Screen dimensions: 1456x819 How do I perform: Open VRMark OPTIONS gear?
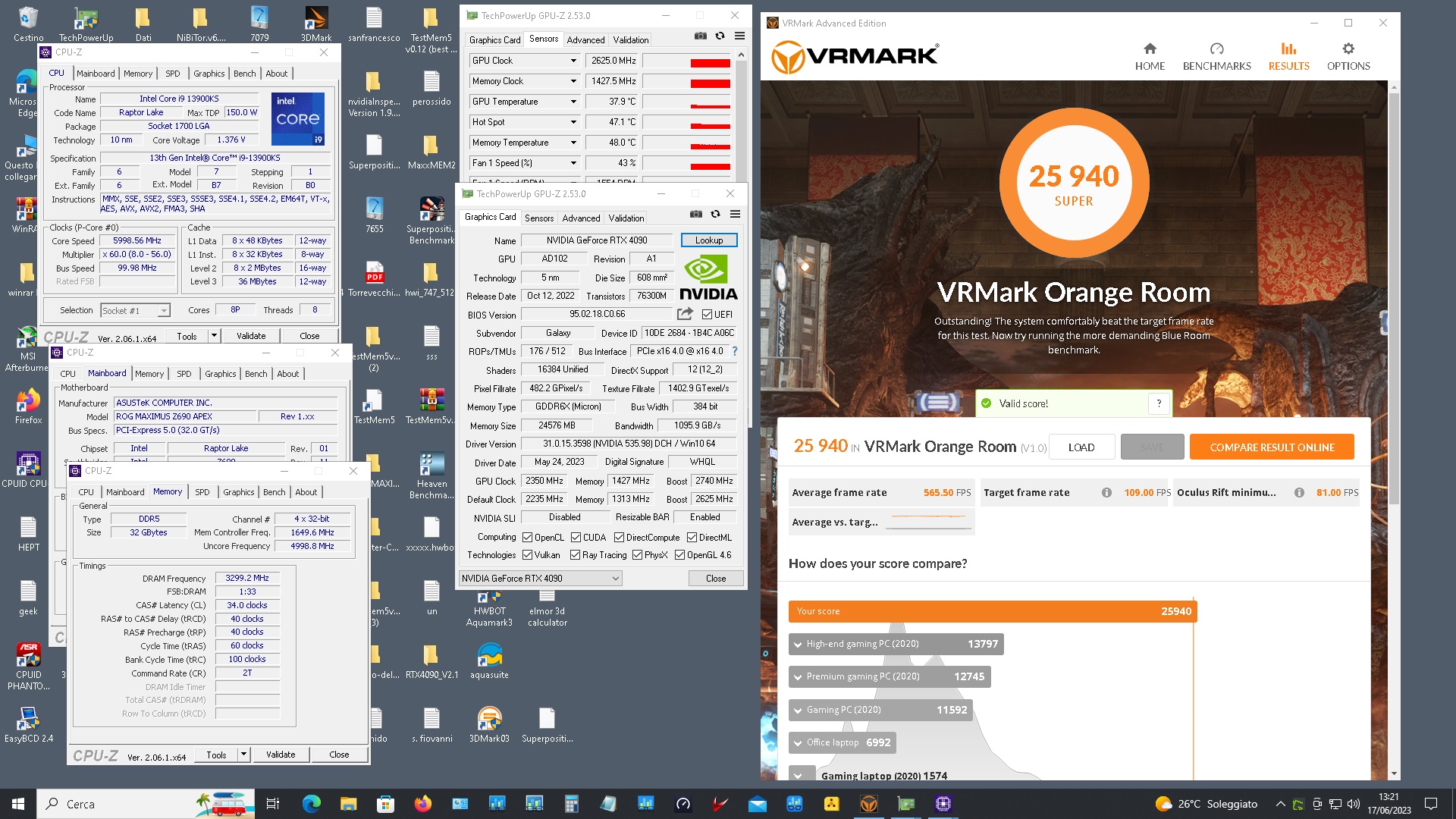click(x=1348, y=57)
